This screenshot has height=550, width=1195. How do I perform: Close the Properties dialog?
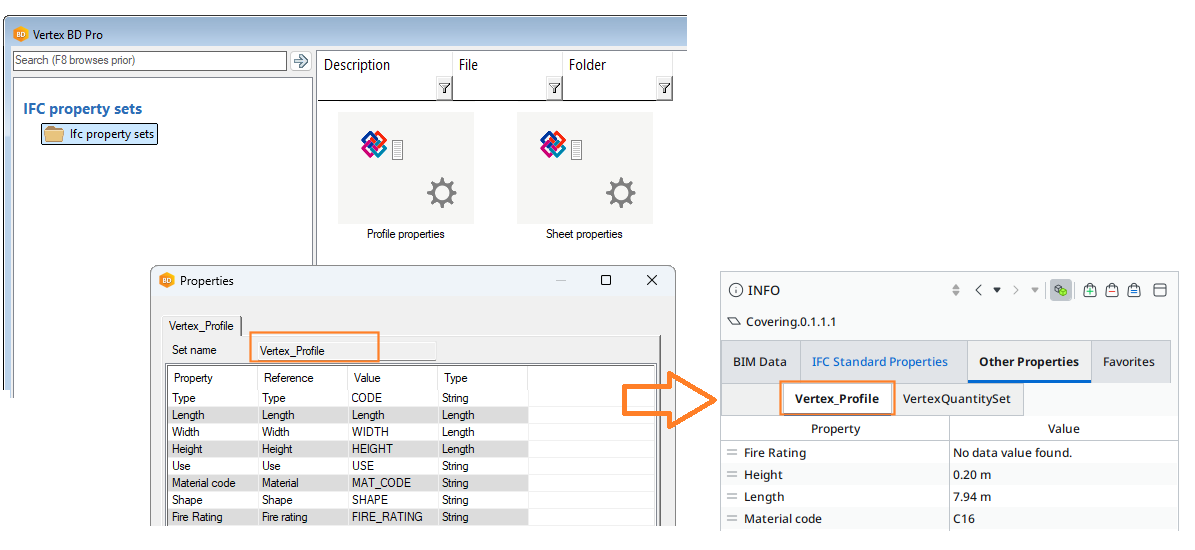tap(652, 280)
